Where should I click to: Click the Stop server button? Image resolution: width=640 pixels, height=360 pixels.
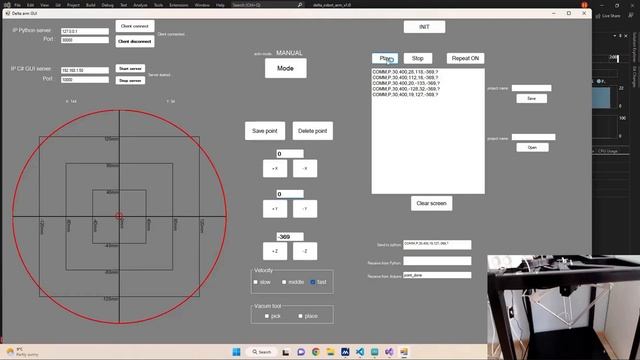tap(130, 80)
